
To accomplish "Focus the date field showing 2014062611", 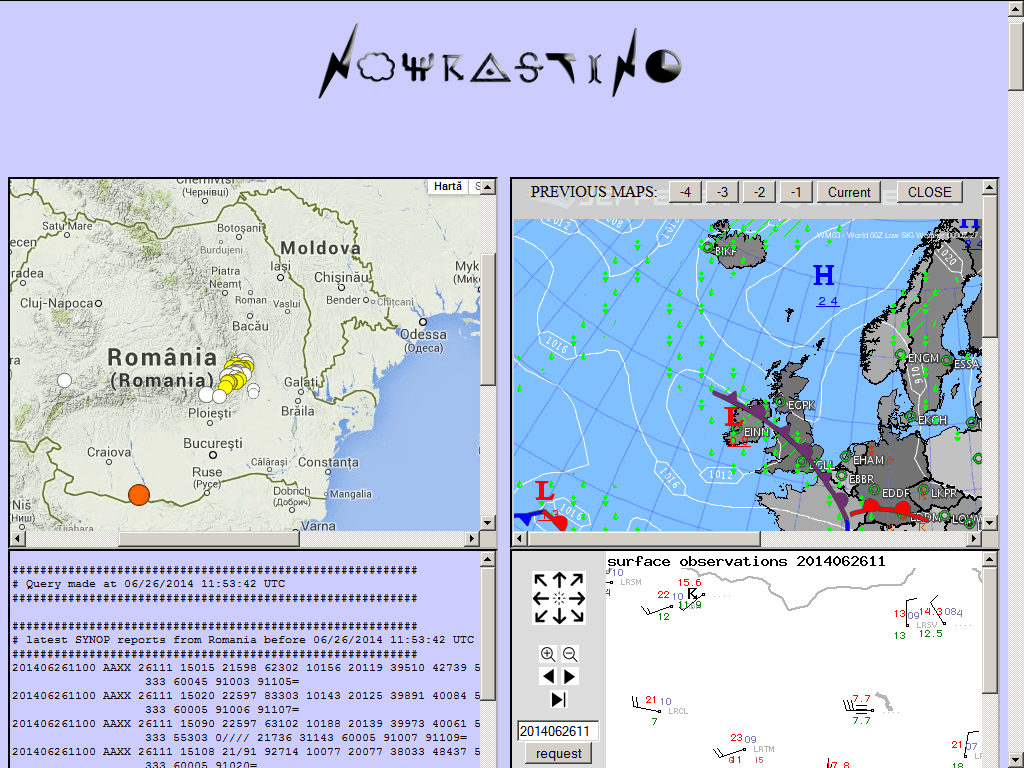I will (x=558, y=731).
